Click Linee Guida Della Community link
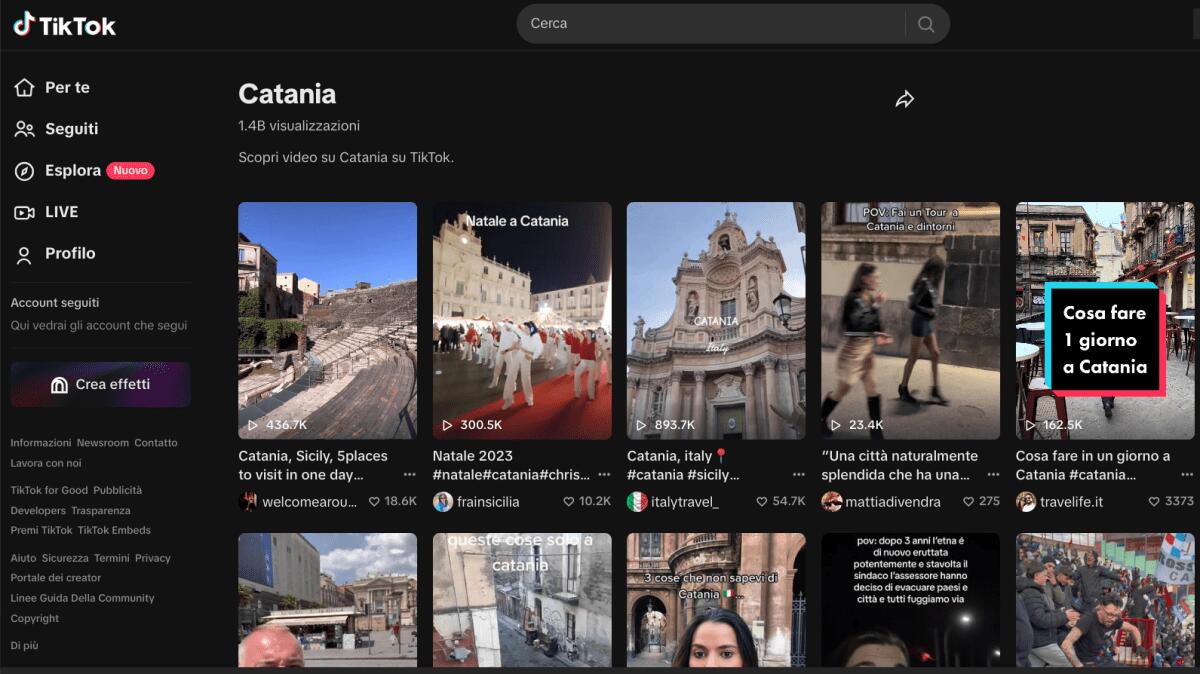Image resolution: width=1200 pixels, height=674 pixels. (x=83, y=598)
